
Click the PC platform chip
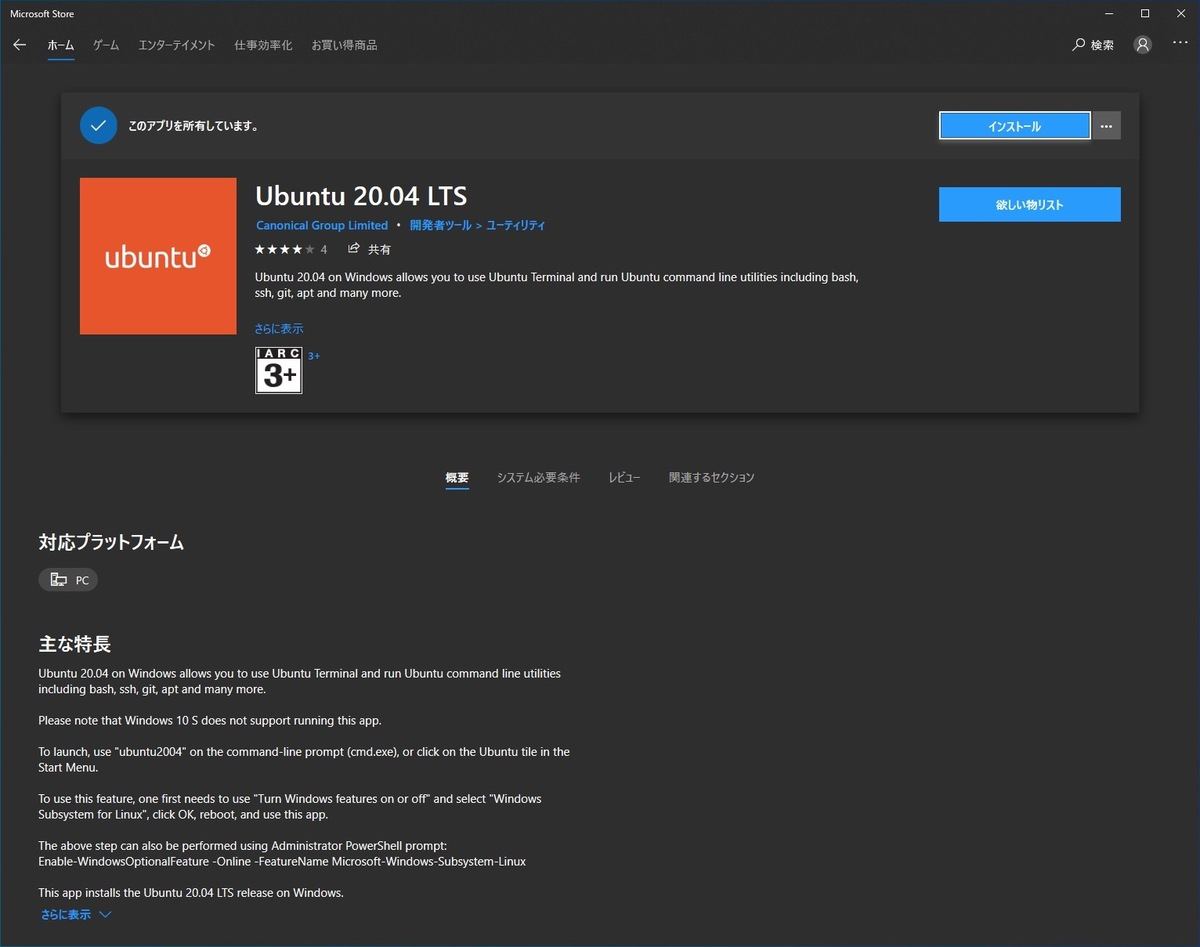[x=68, y=580]
